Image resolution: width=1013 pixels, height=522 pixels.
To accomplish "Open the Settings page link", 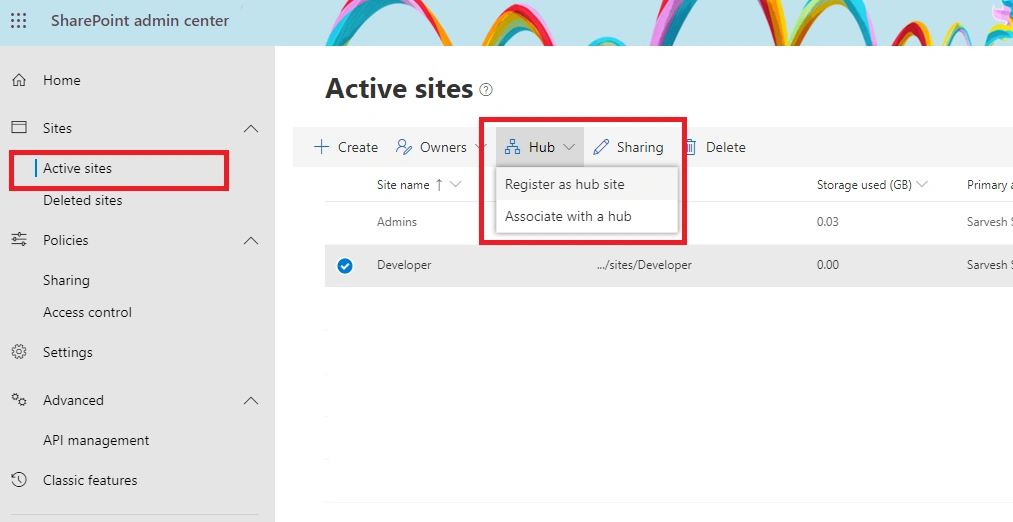I will (68, 352).
